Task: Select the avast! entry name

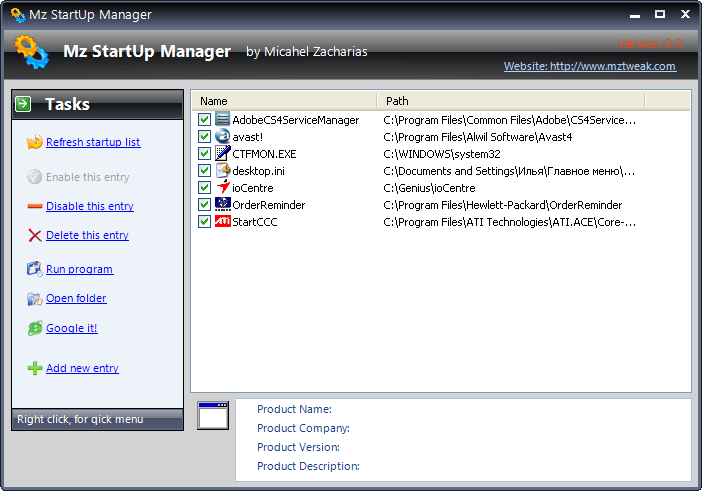Action: click(x=248, y=137)
